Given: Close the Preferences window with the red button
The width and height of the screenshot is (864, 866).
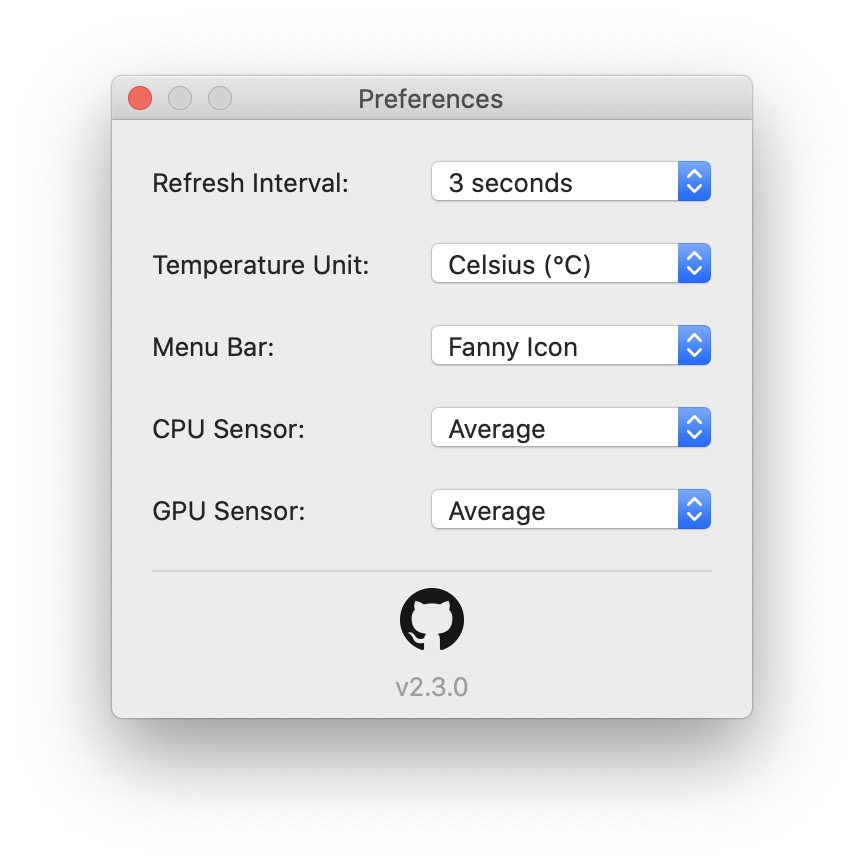Looking at the screenshot, I should (x=140, y=99).
